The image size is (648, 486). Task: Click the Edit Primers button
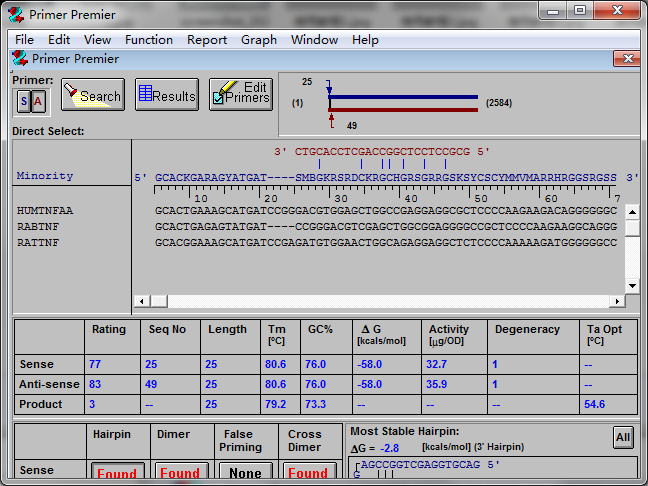241,94
